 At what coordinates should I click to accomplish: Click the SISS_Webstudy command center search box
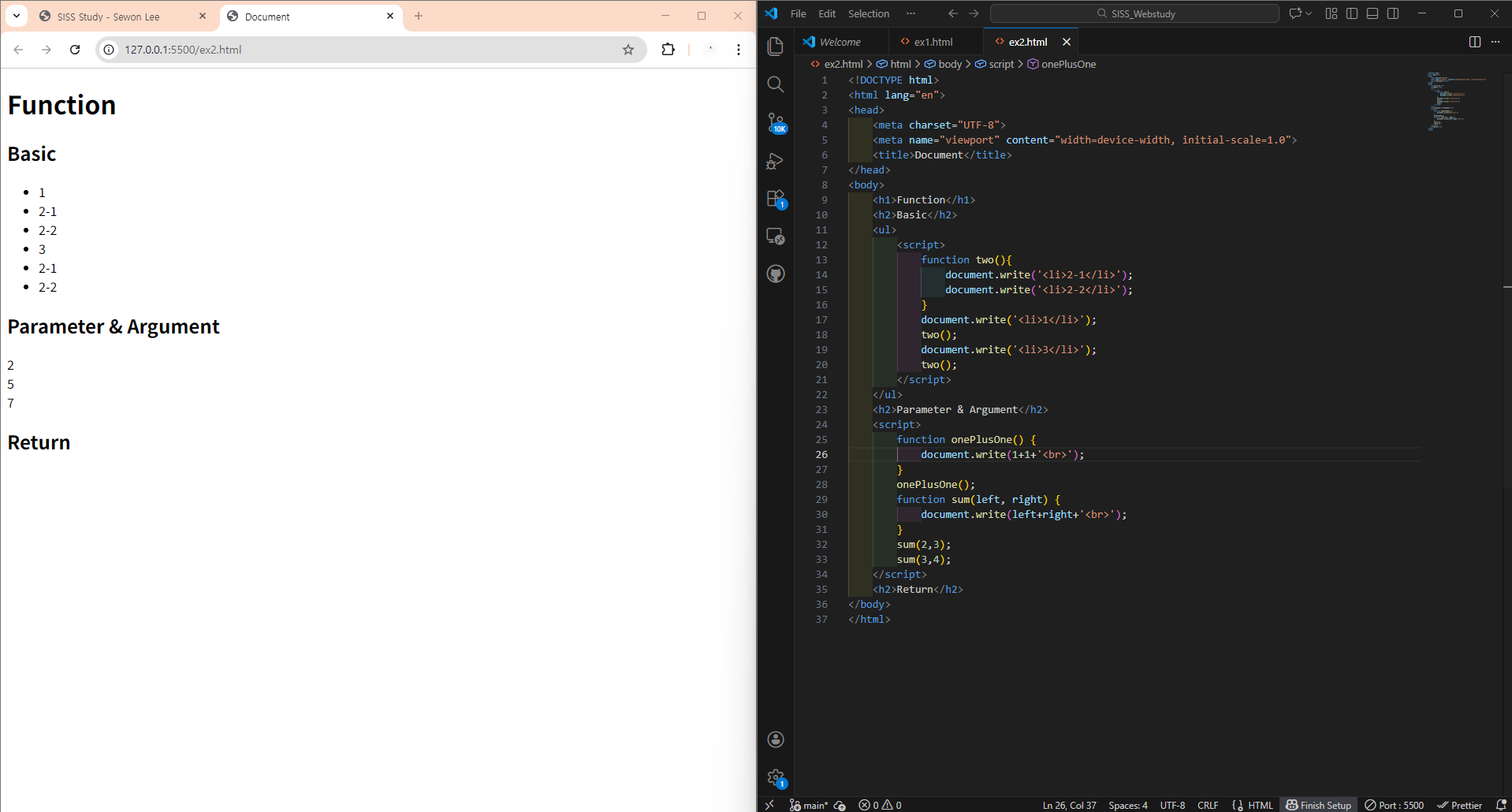(1134, 13)
